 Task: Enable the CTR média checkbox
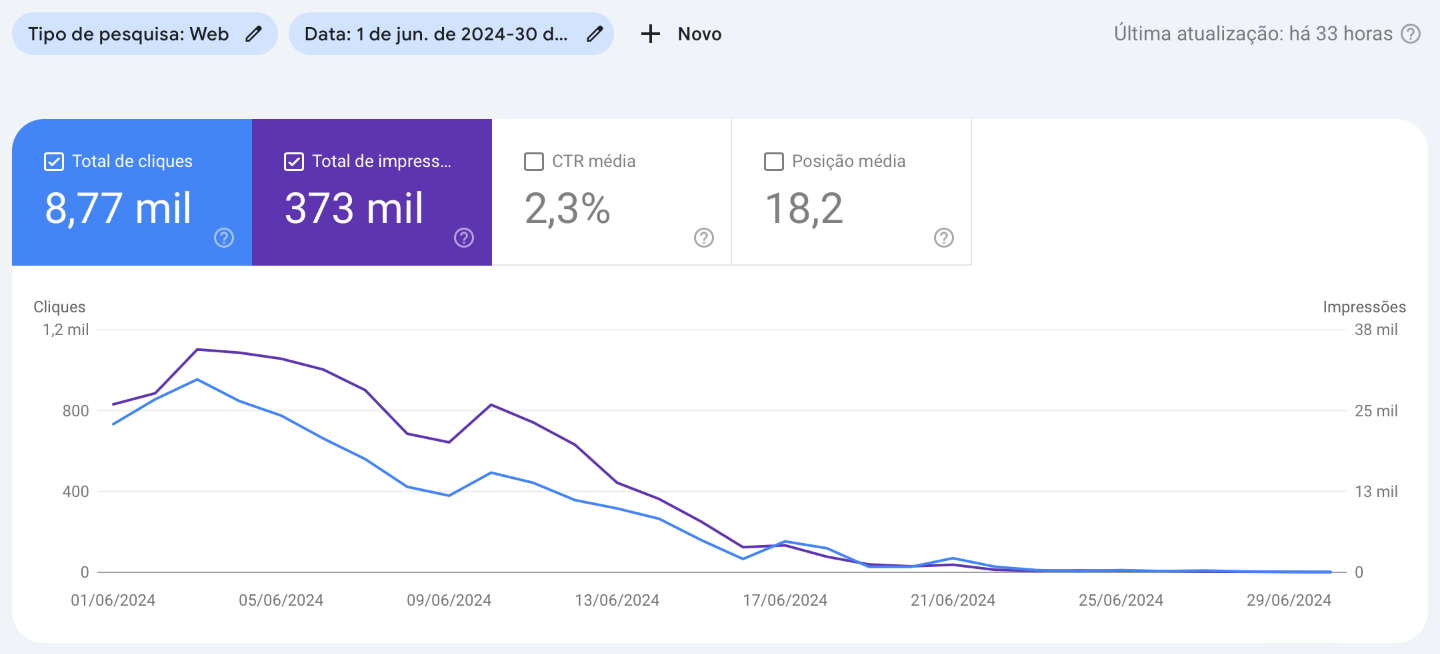533,160
